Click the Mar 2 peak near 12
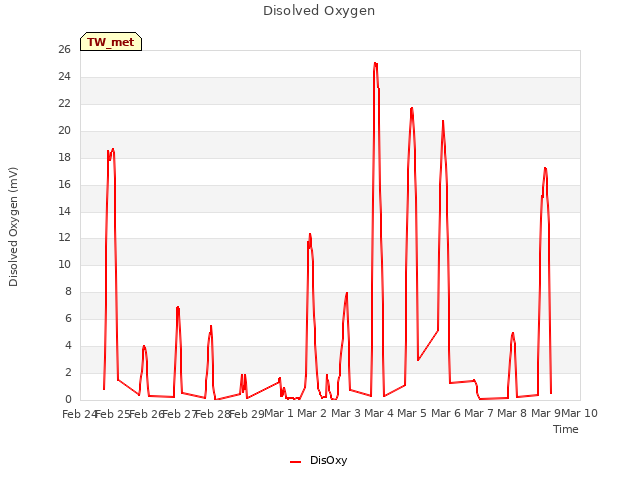640x480 pixels. [x=310, y=235]
